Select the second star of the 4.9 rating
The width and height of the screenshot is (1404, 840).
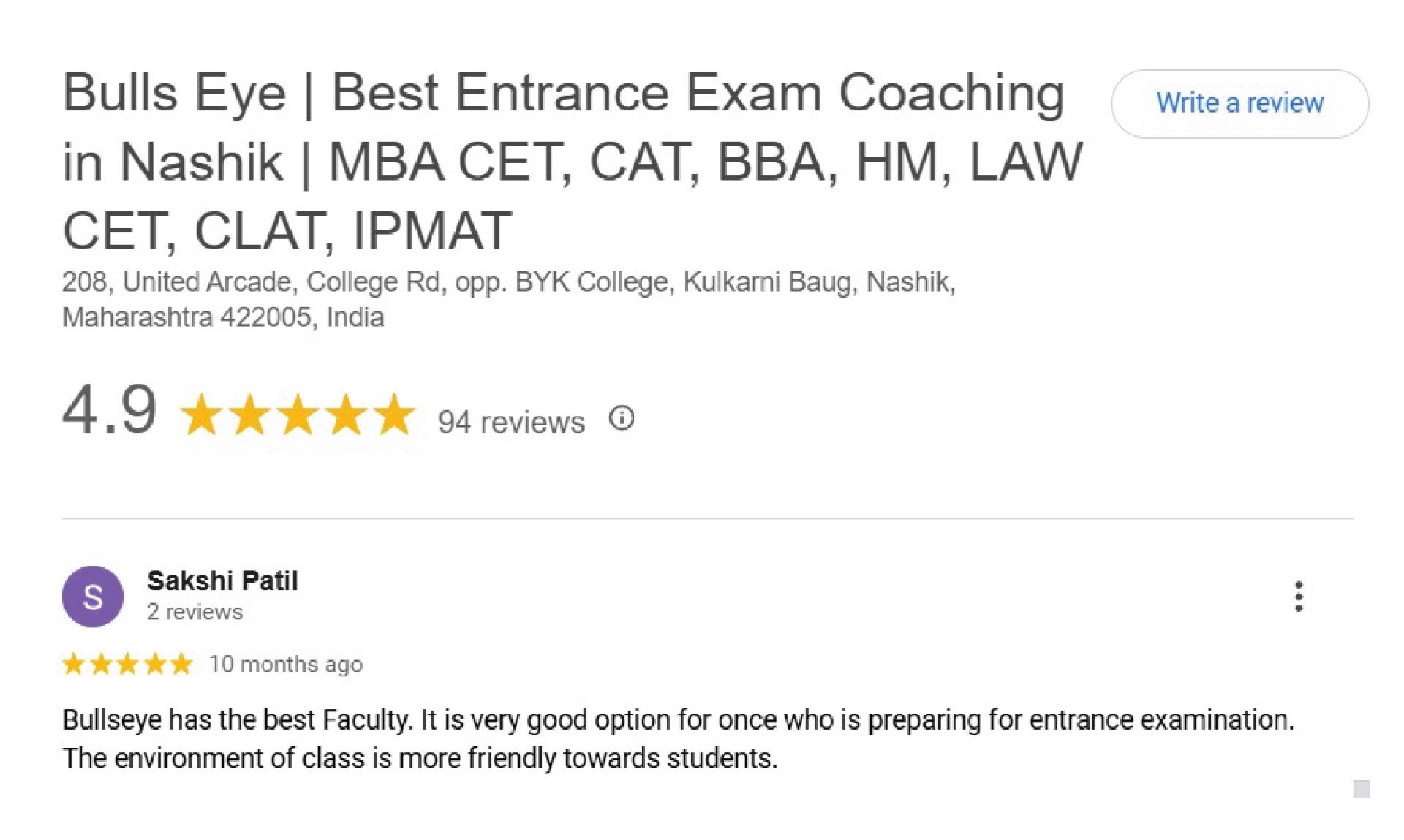(249, 415)
